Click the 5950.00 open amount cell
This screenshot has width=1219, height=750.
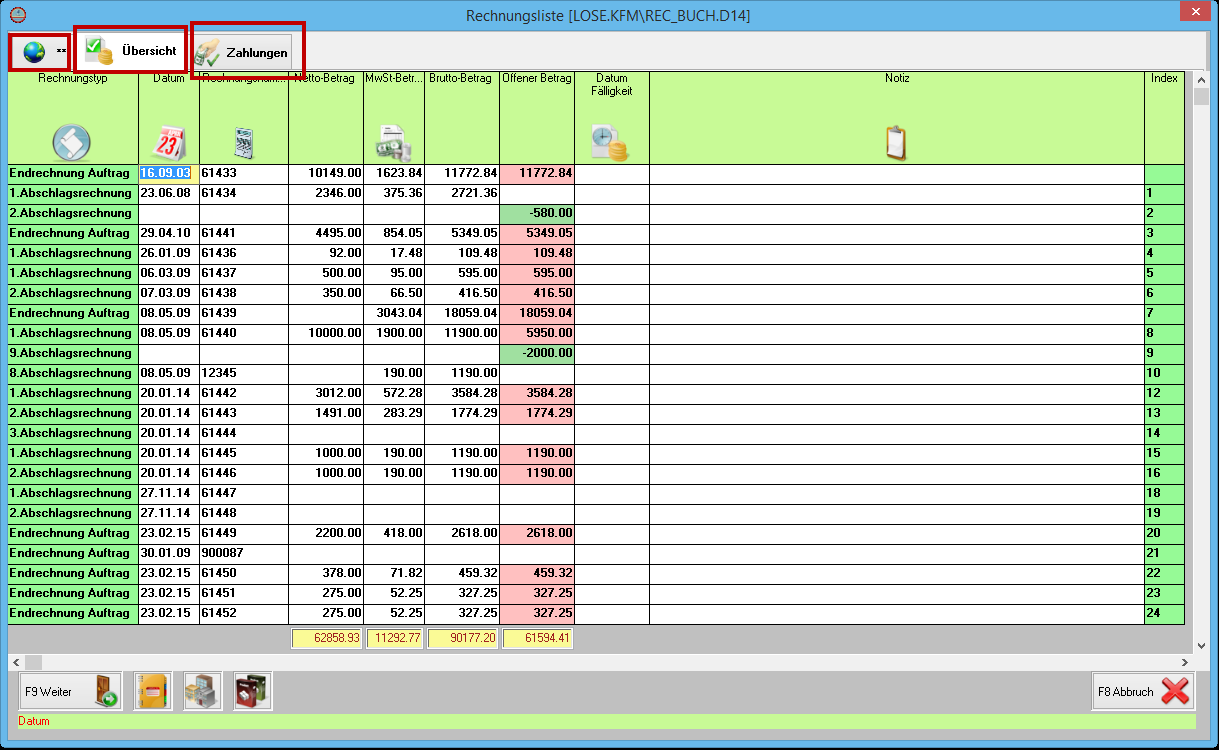pyautogui.click(x=537, y=333)
